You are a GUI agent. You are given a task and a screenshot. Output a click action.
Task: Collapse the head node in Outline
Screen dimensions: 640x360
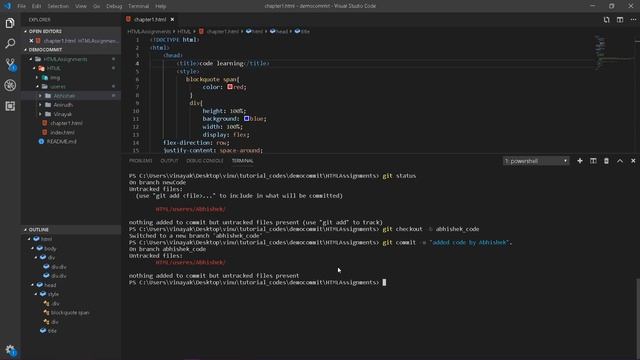click(x=33, y=285)
